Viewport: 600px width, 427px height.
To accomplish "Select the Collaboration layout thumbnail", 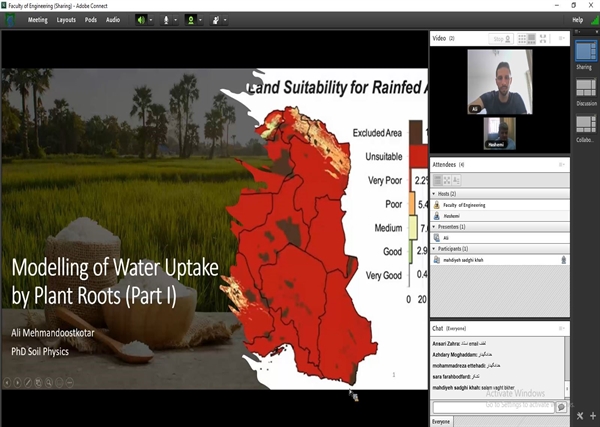I will tap(584, 127).
